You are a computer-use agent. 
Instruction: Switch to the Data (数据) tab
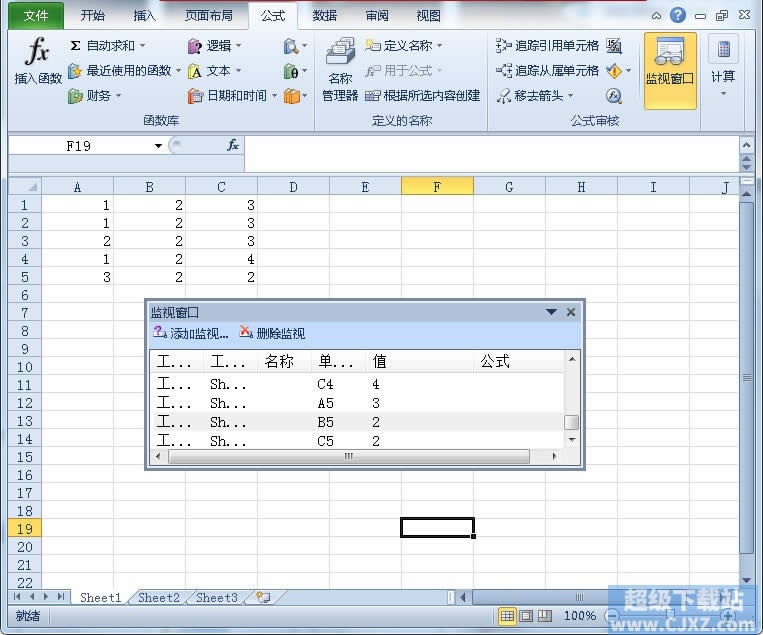325,16
